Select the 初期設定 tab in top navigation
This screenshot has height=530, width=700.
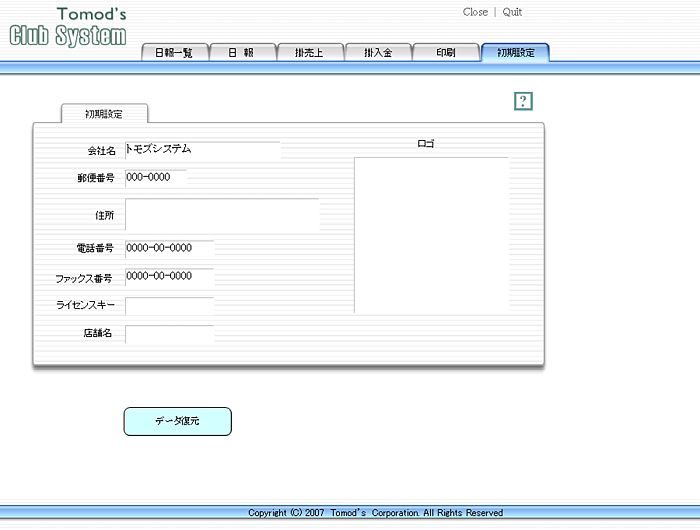(x=515, y=53)
